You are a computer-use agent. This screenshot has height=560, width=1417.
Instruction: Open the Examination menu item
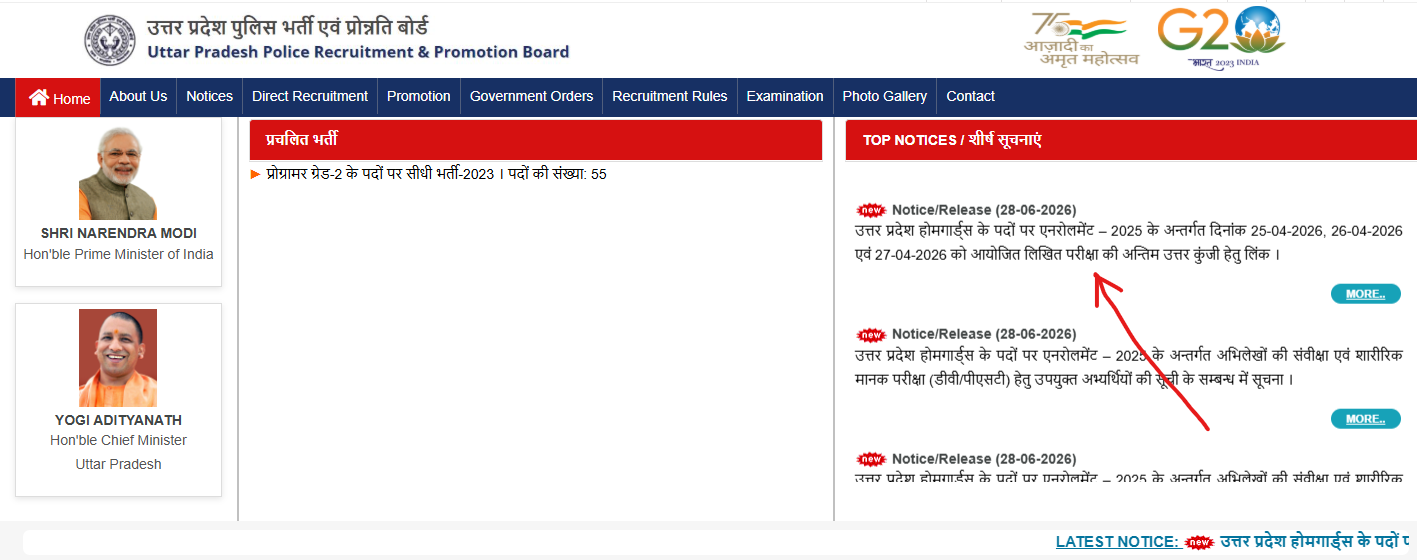[785, 96]
